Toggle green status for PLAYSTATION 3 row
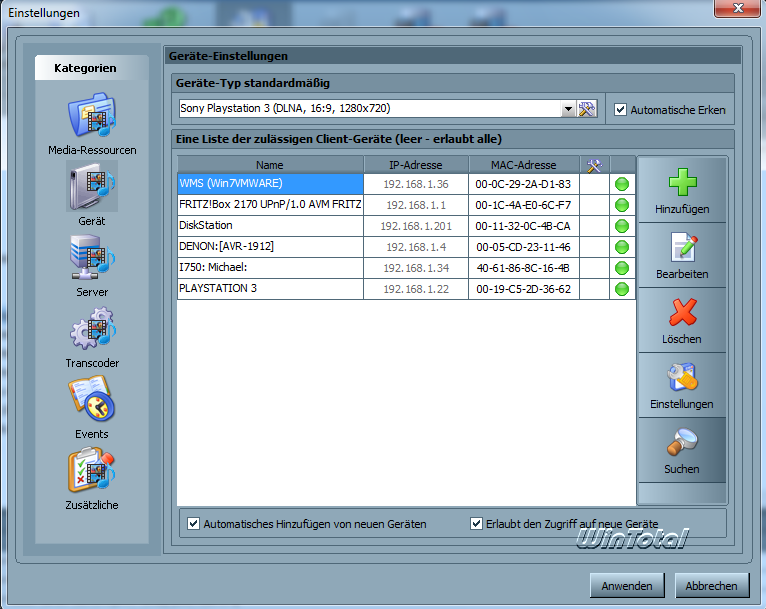Screen dimensions: 766x609 [622, 289]
